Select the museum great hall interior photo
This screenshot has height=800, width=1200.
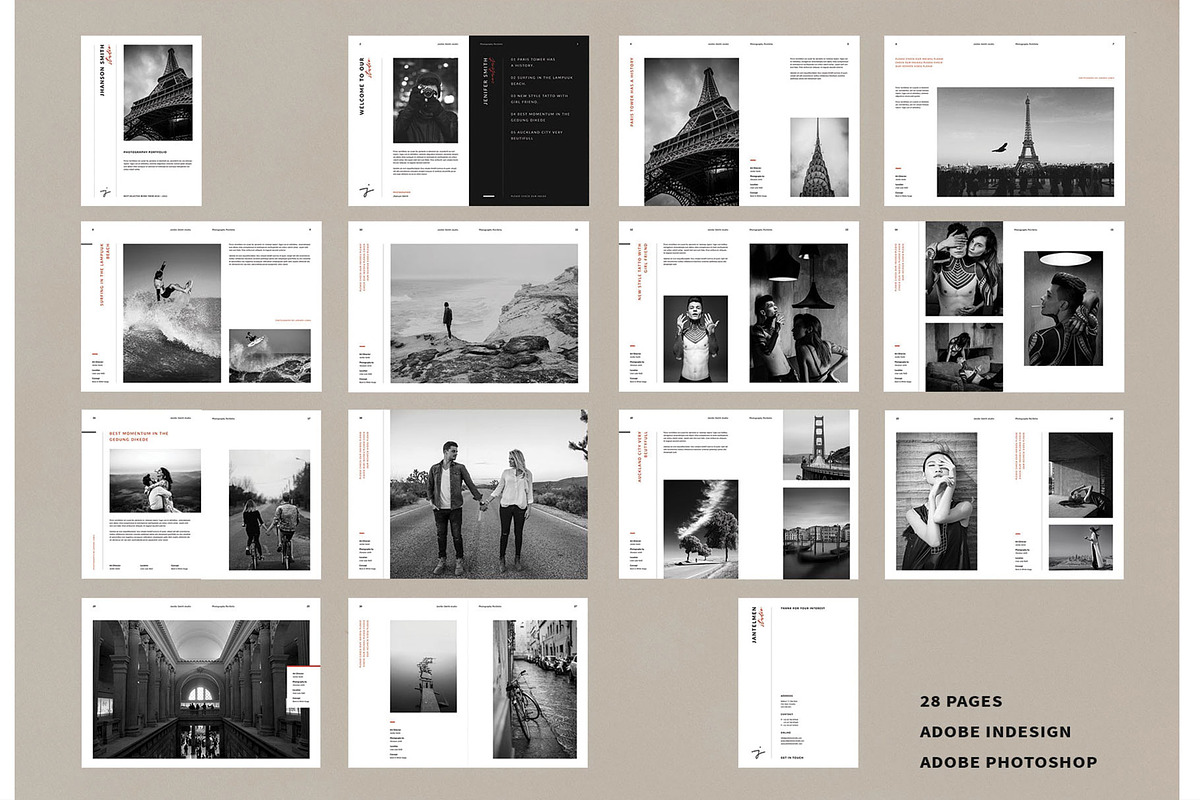[201, 689]
